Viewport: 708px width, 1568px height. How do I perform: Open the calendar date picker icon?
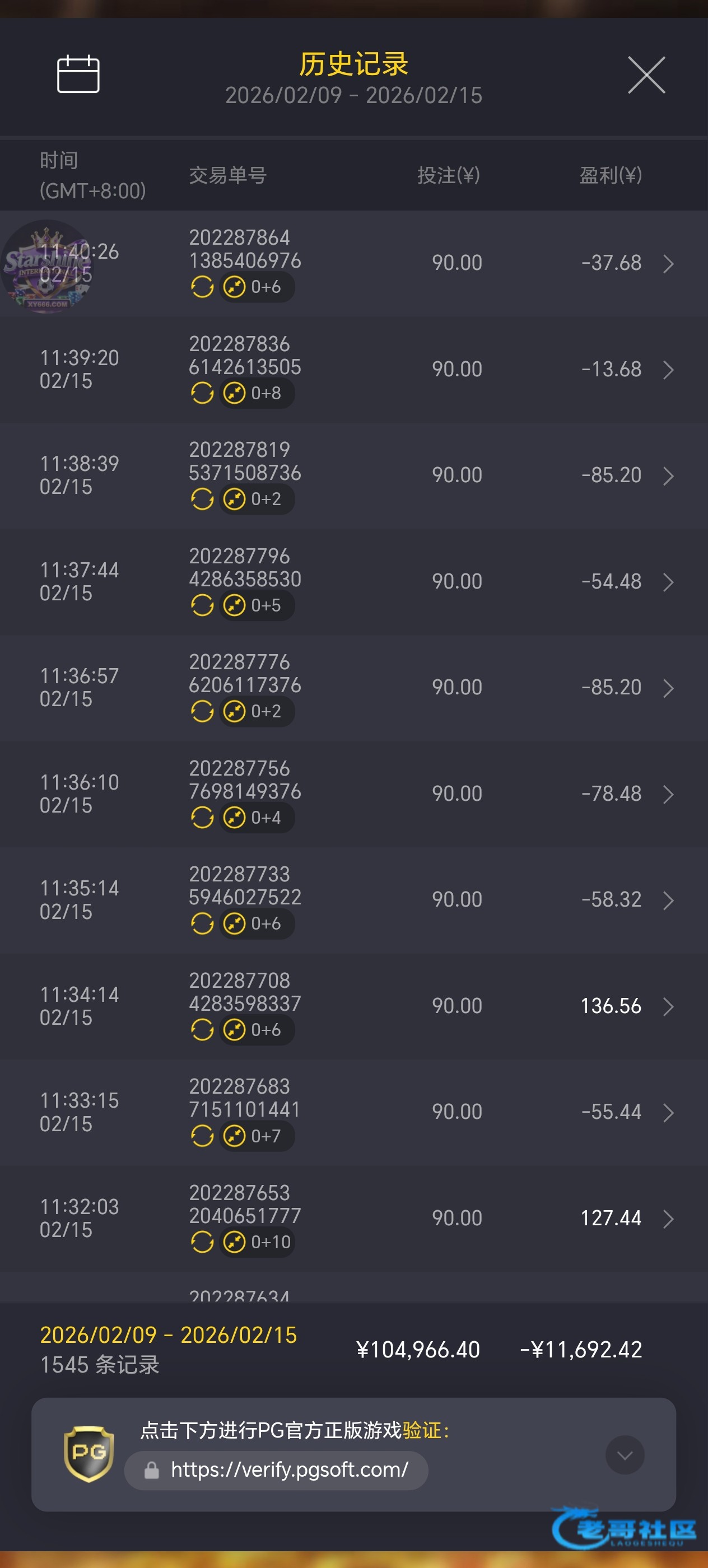[x=78, y=74]
